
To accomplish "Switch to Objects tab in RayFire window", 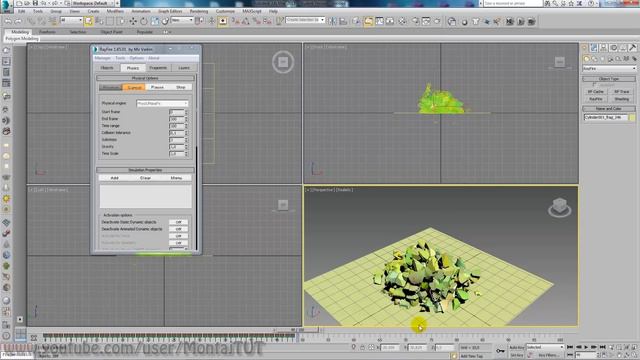I will point(107,68).
